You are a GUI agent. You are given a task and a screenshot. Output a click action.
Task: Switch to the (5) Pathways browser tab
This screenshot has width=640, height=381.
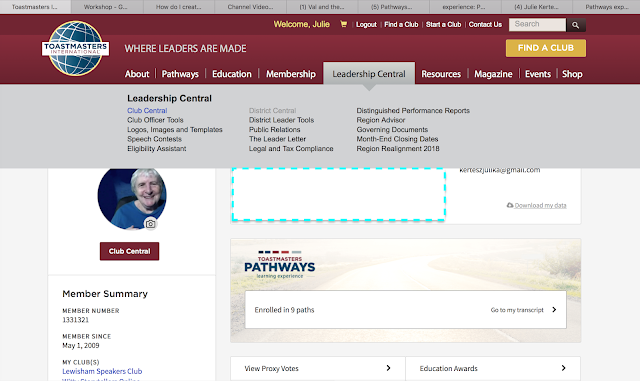(x=392, y=7)
